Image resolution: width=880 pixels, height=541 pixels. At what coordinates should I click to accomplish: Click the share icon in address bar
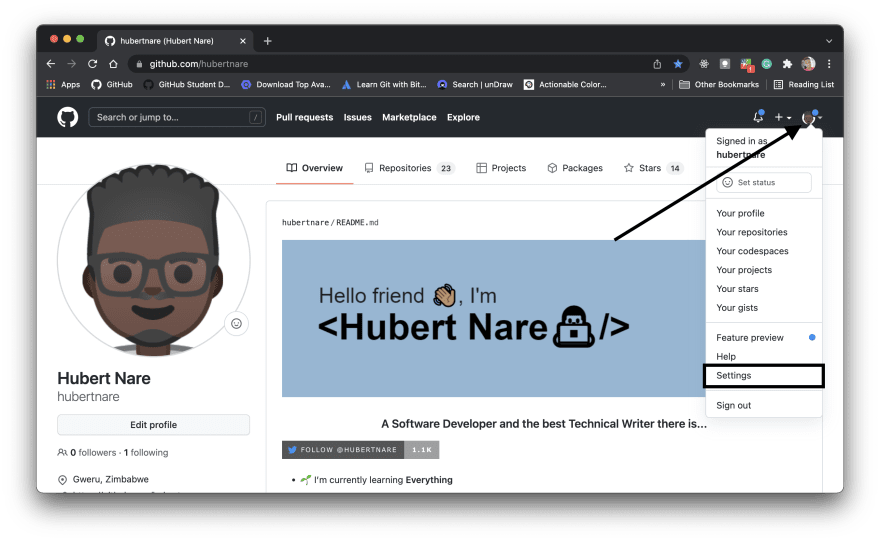[657, 64]
